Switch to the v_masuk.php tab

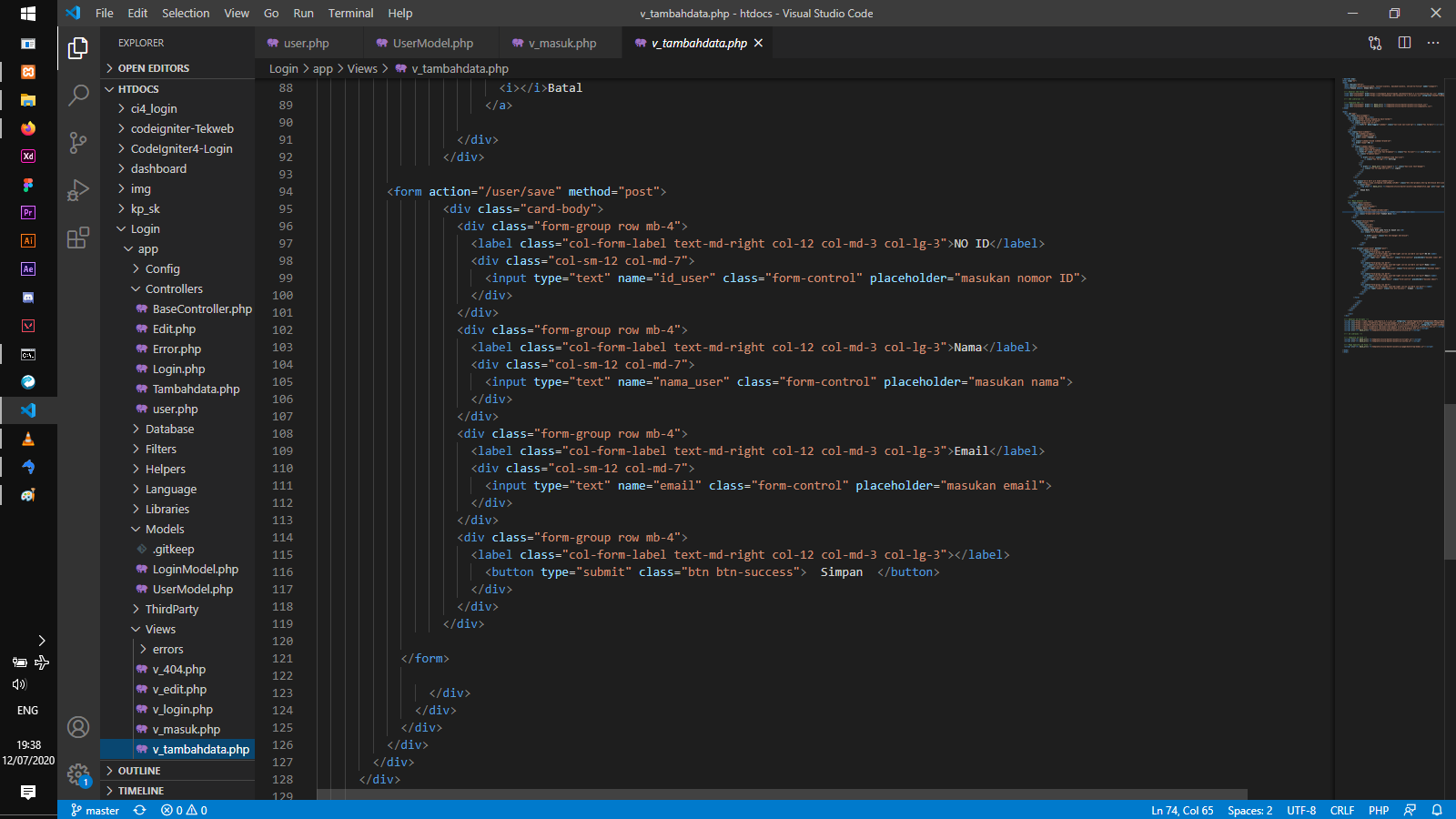[561, 43]
